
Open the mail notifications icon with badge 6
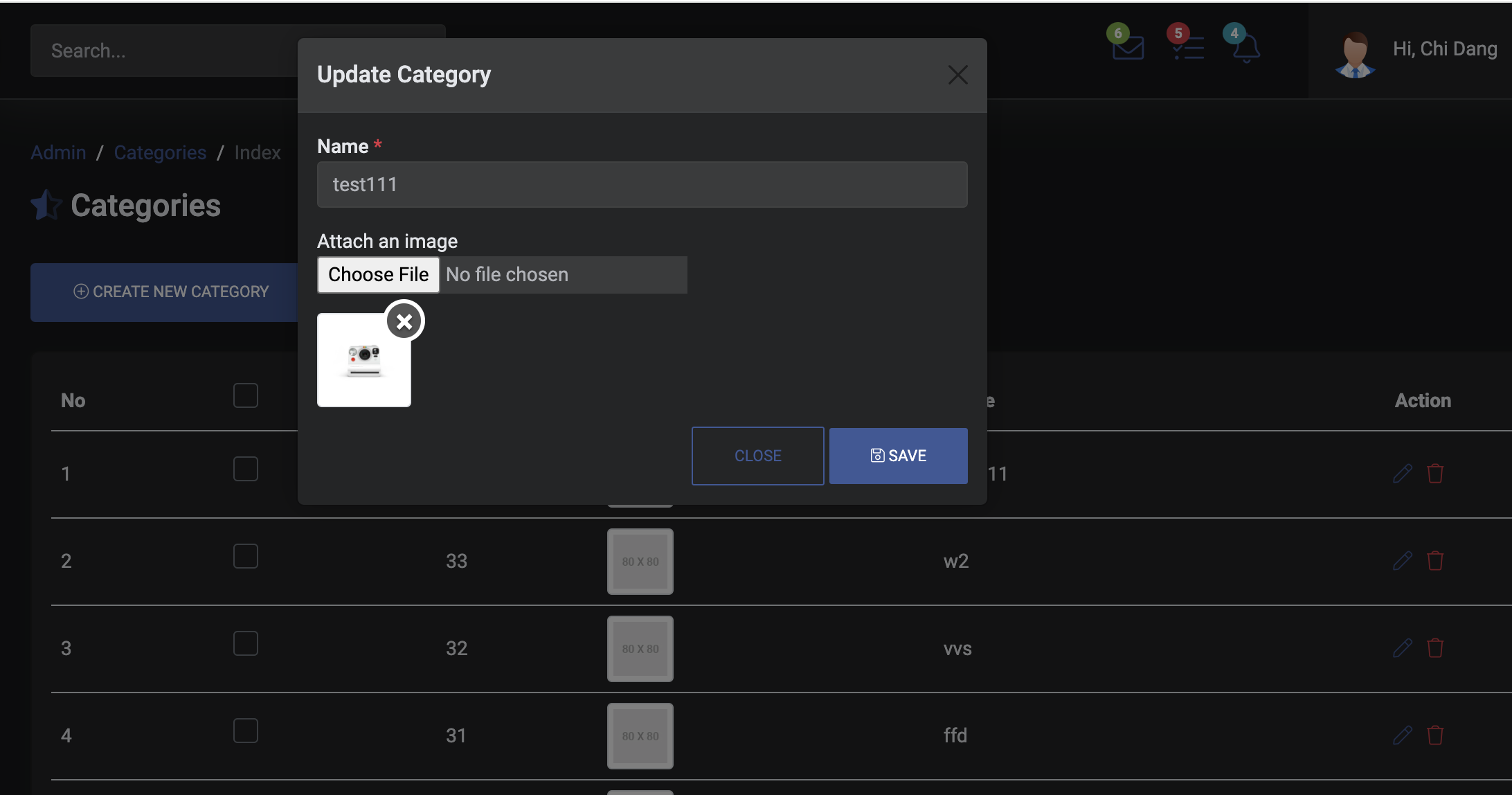1127,48
